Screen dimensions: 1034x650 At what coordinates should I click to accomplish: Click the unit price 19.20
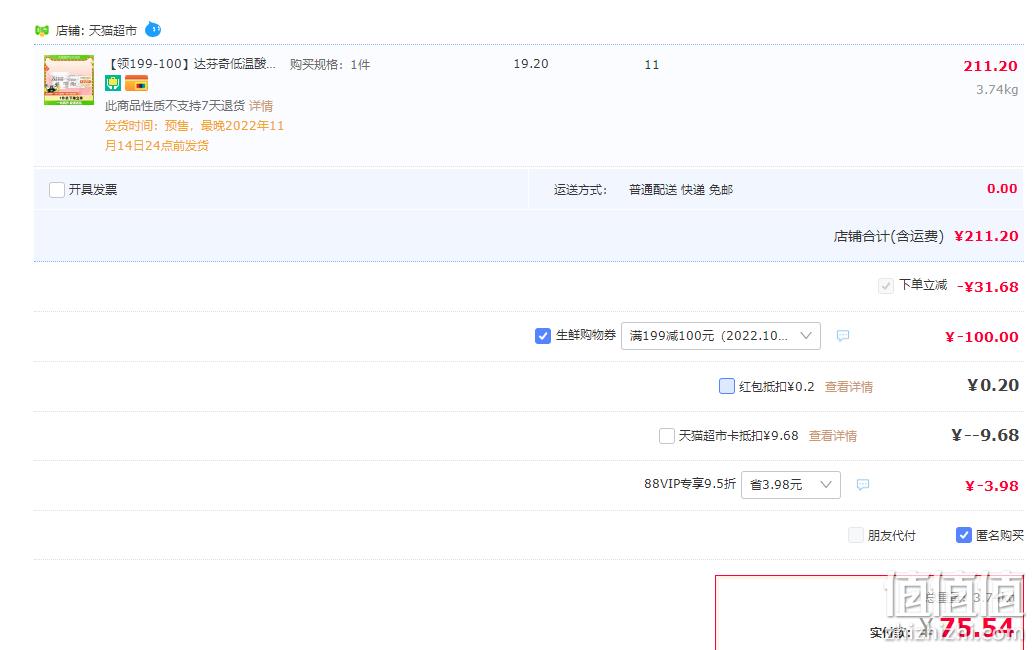(531, 64)
